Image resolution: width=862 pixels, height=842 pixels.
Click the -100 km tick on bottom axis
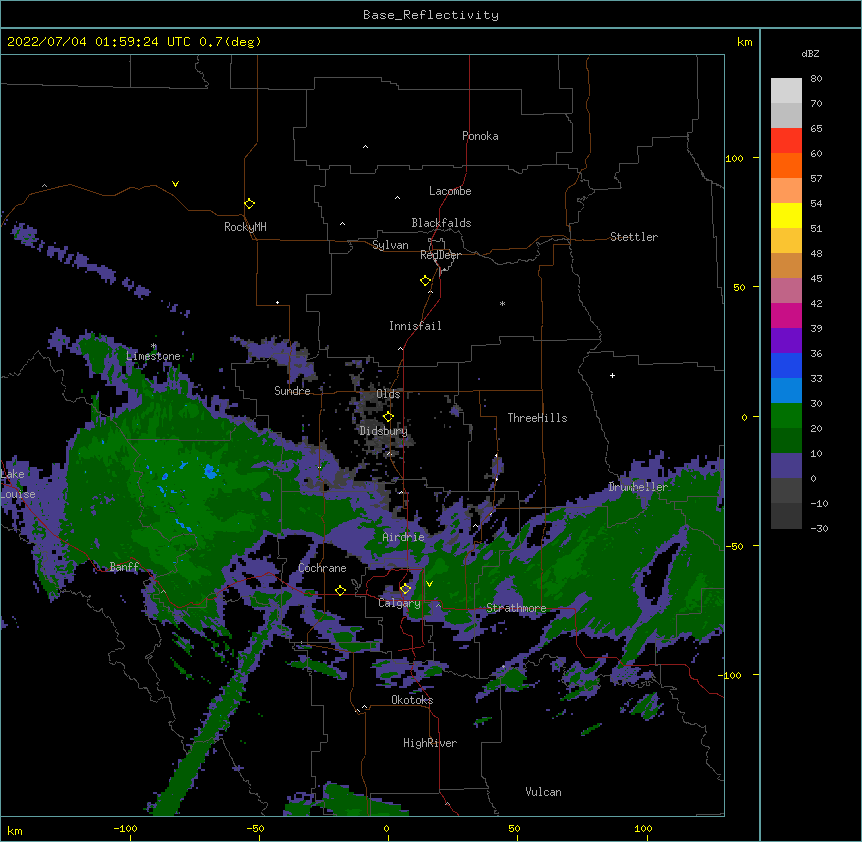(125, 828)
